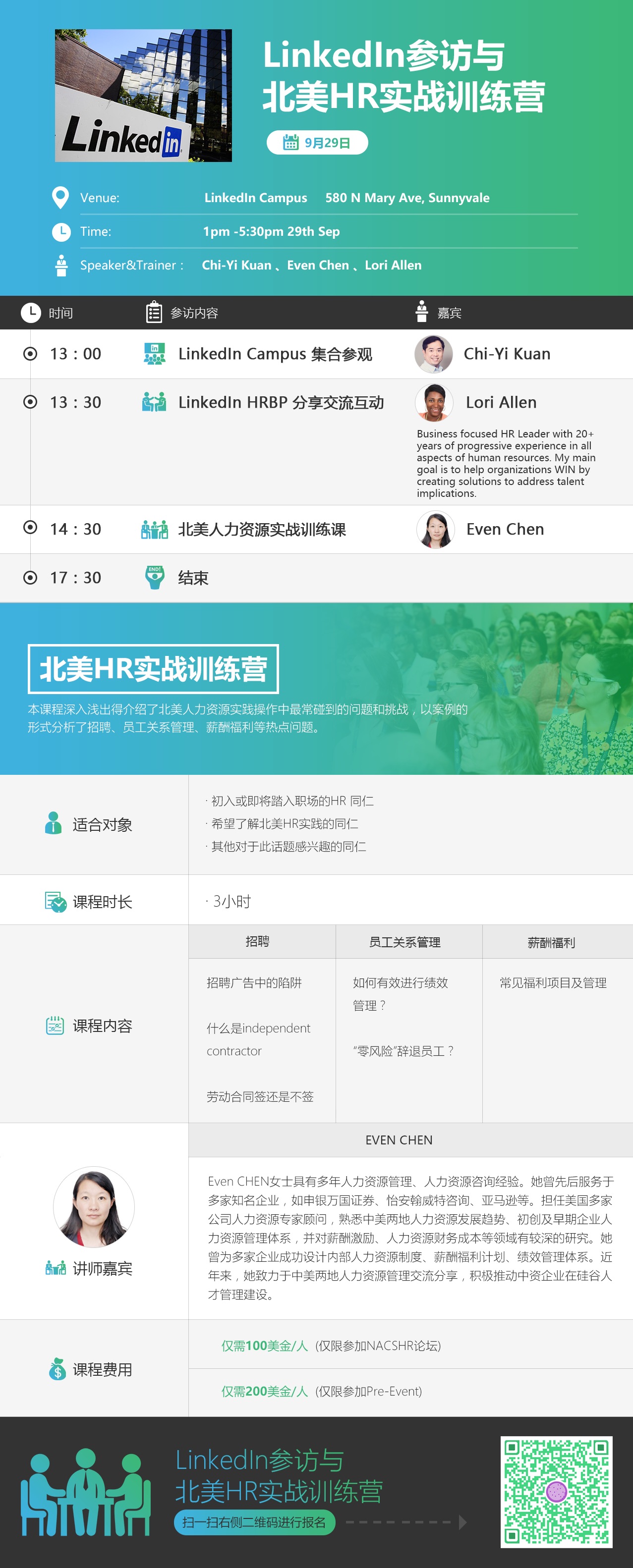Click the timeline marker for 14 : 30

pyautogui.click(x=30, y=527)
